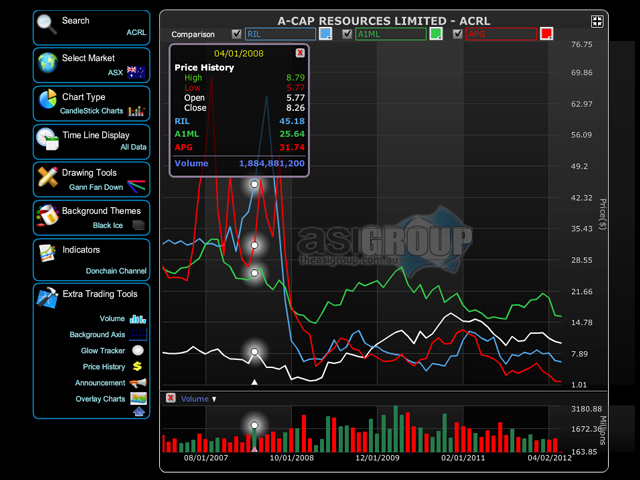The image size is (640, 480).
Task: Toggle Announcement megaphone icon
Action: 138,383
